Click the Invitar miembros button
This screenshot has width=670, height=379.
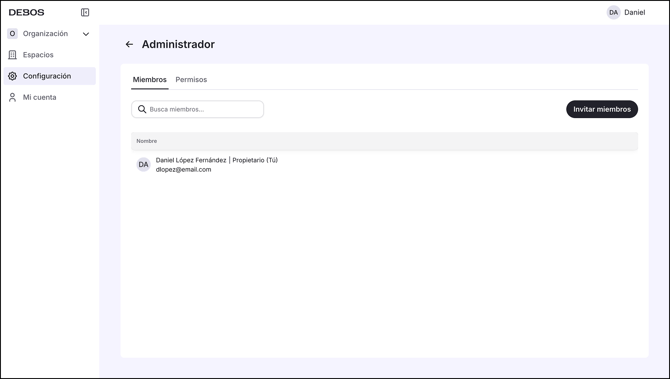(x=602, y=109)
